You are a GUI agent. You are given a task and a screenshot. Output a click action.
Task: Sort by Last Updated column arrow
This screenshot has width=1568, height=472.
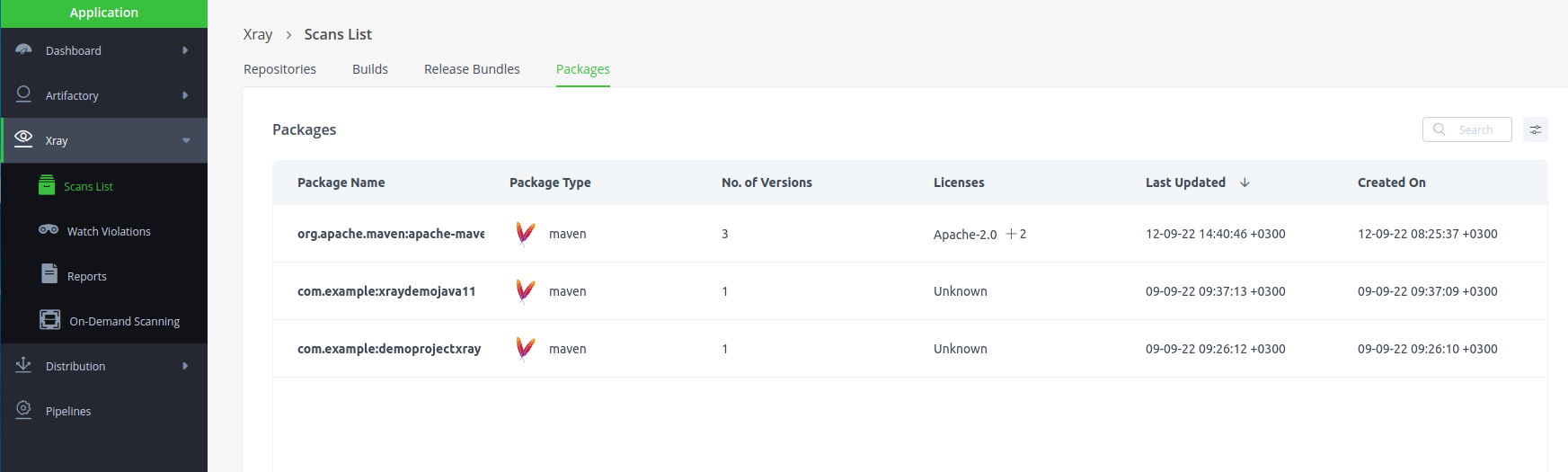click(1245, 183)
